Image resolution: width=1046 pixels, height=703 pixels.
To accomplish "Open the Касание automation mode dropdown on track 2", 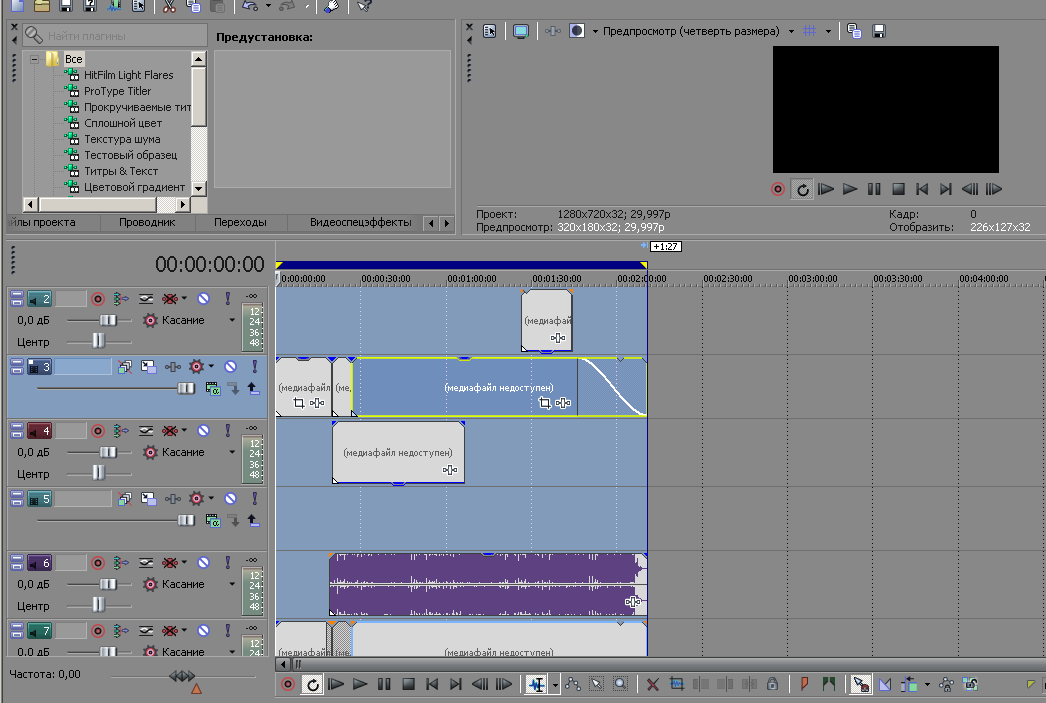I will [x=232, y=320].
